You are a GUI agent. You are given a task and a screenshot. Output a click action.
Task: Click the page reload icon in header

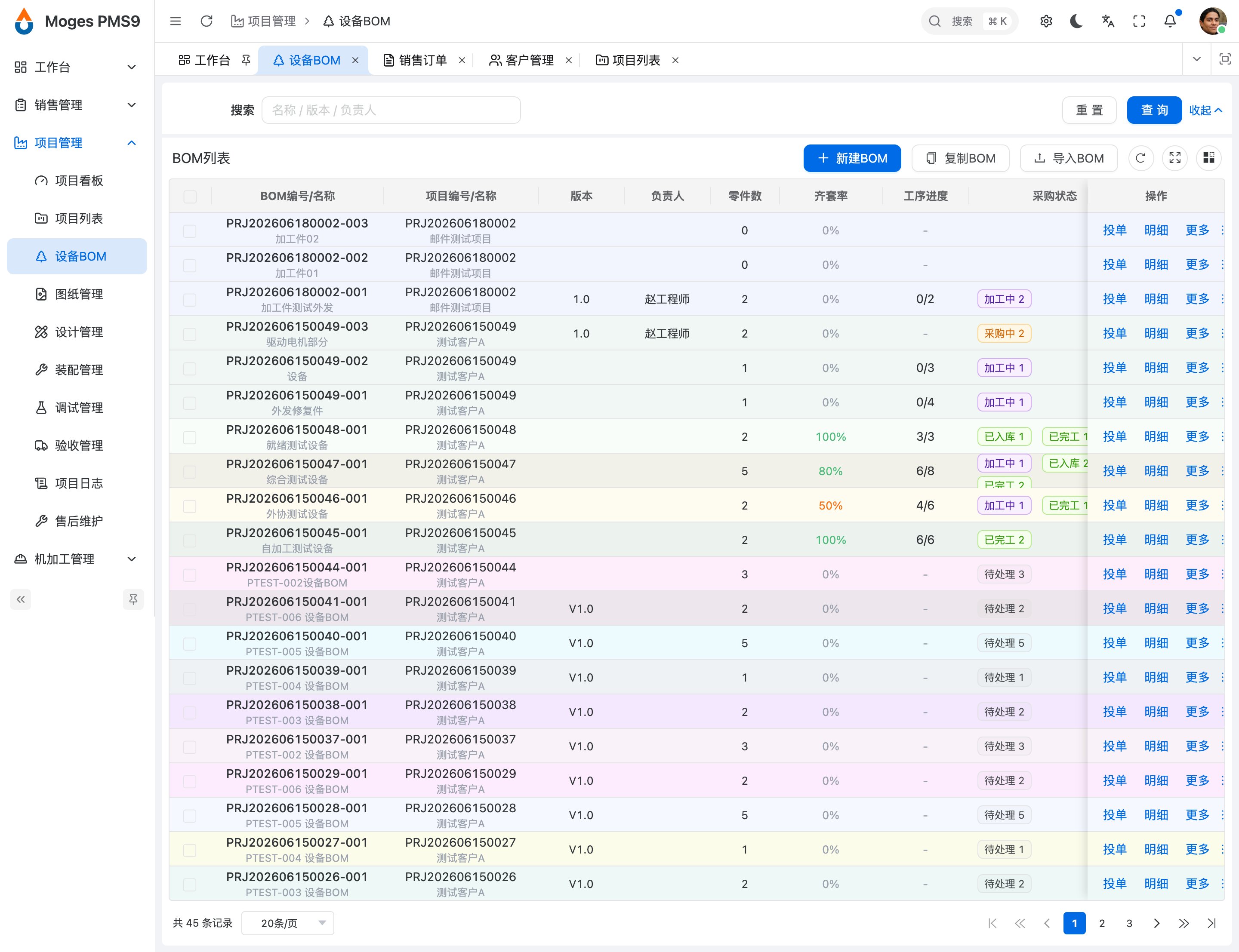(206, 21)
